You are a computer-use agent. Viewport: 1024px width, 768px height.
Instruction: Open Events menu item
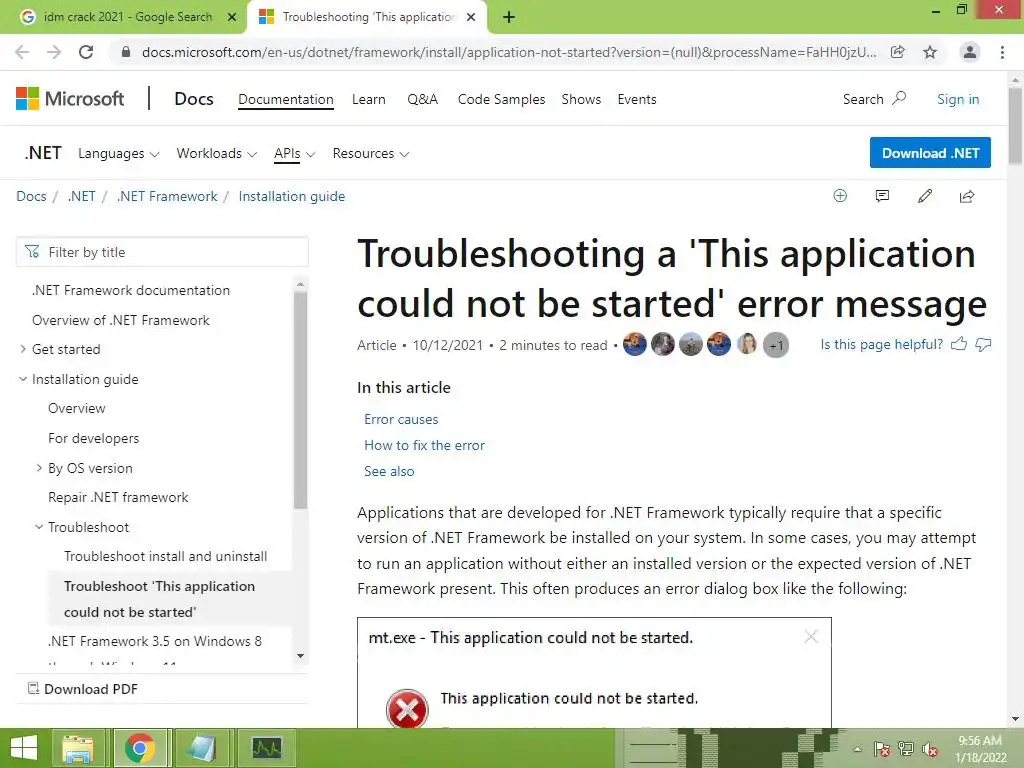637,99
